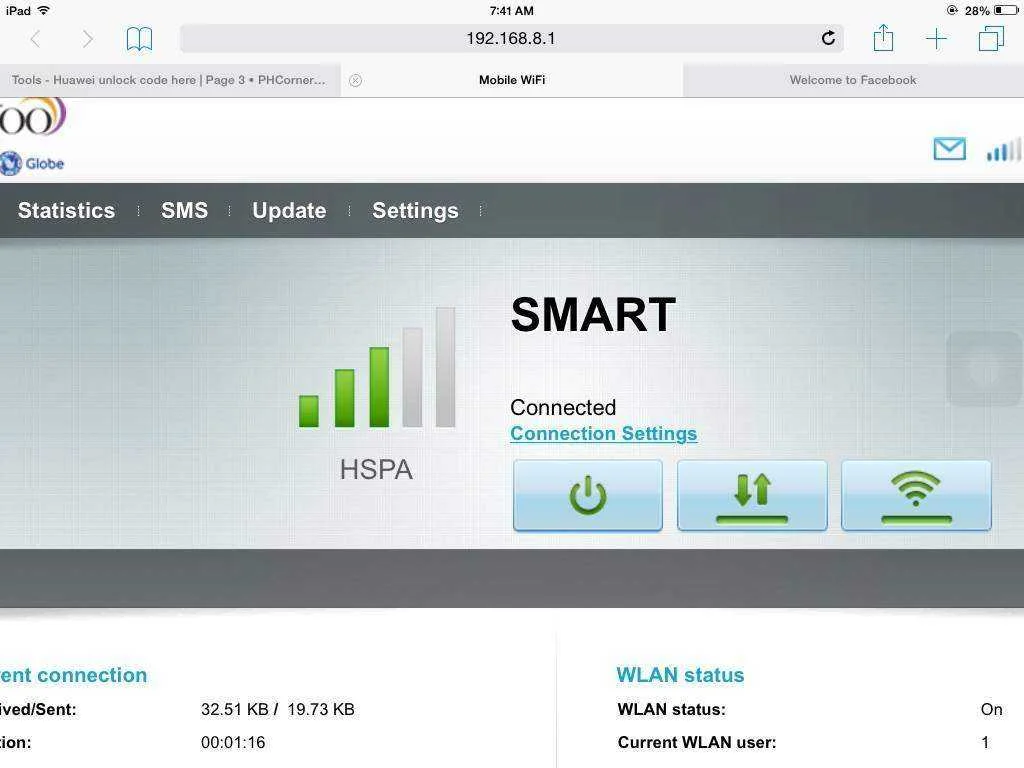Screen dimensions: 1024x768
Task: Click the header signal strength icon
Action: [1004, 150]
